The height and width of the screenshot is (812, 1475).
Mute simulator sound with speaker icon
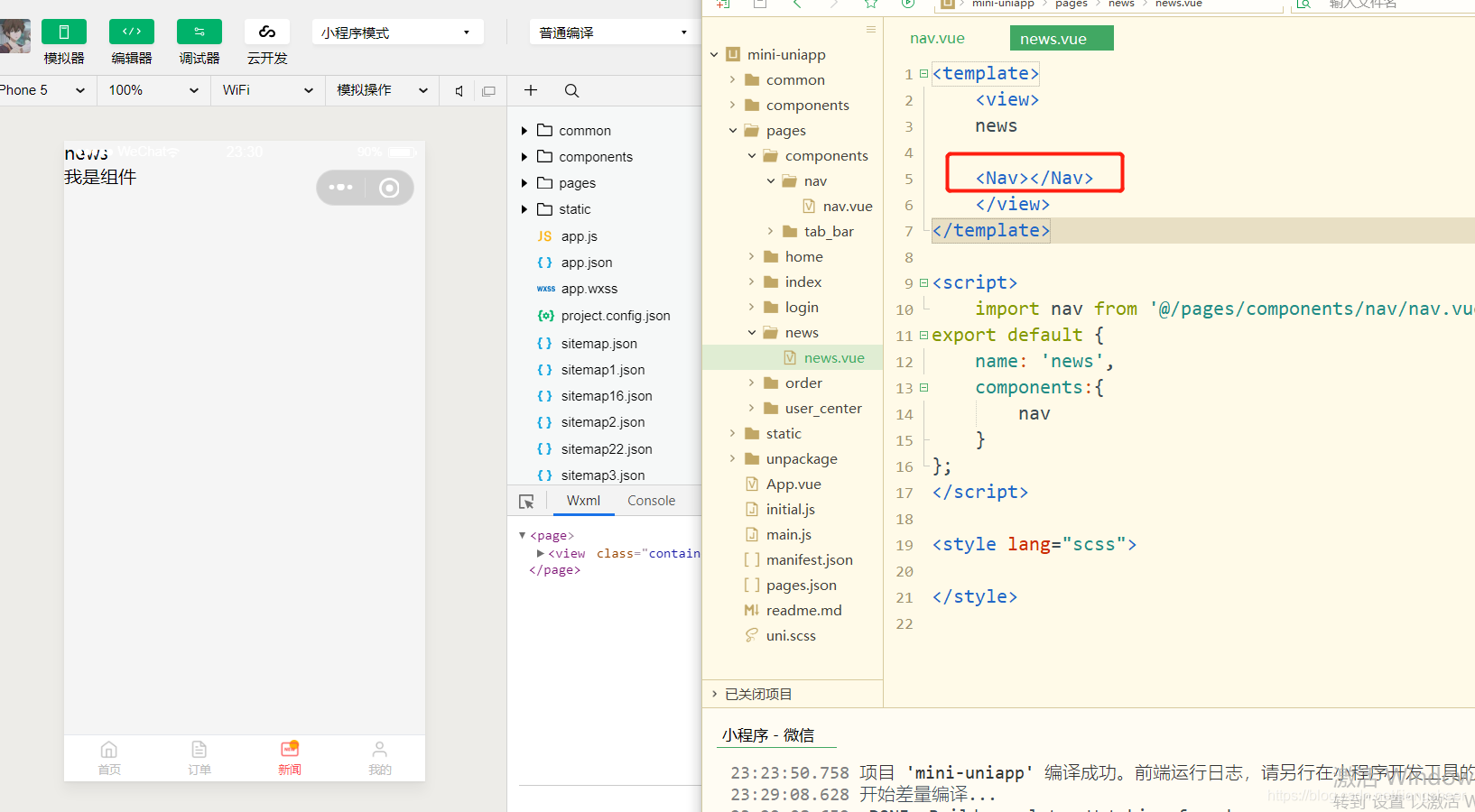tap(459, 91)
